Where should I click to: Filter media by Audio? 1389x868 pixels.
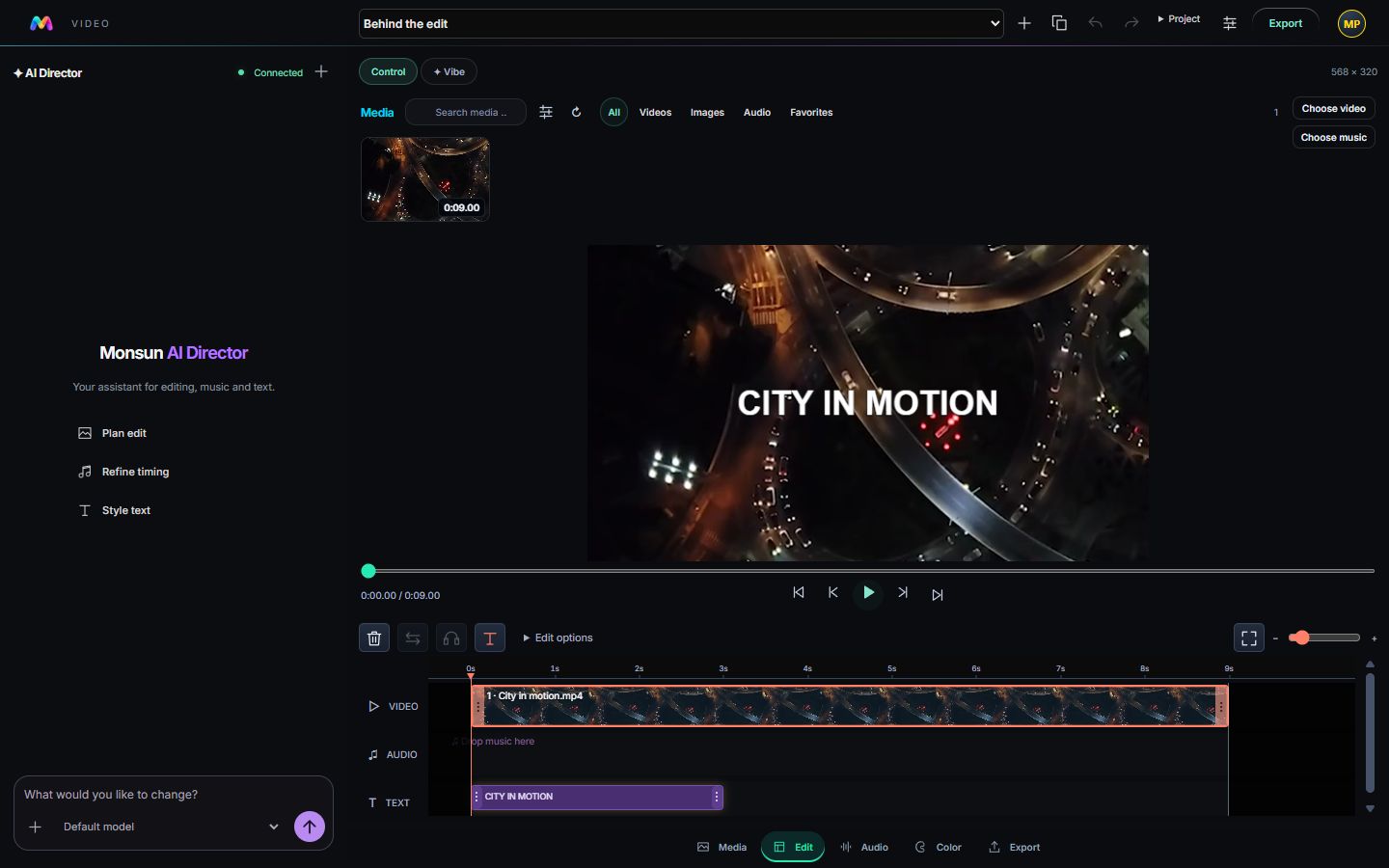pyautogui.click(x=757, y=112)
